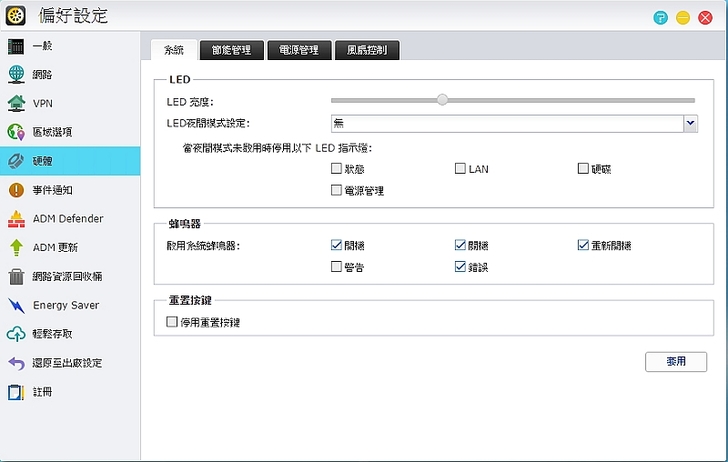Select the 事件通知 alert icon
Viewport: 728px width, 462px height.
(x=16, y=190)
